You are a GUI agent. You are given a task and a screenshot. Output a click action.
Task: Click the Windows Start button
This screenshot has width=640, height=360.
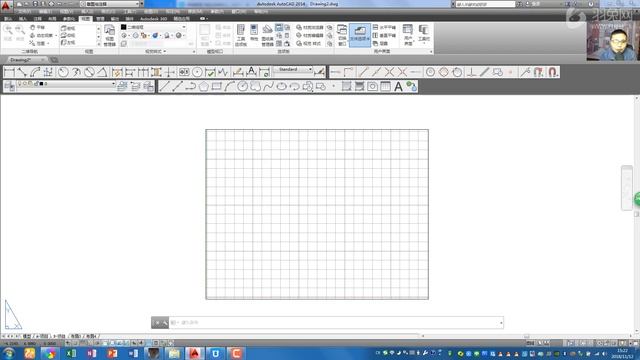(x=8, y=353)
